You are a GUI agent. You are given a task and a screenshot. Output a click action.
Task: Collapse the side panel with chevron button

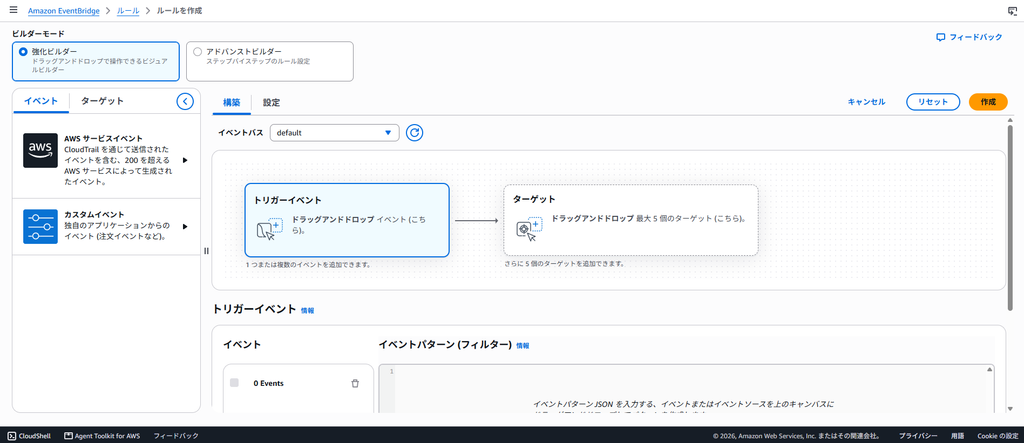(185, 101)
